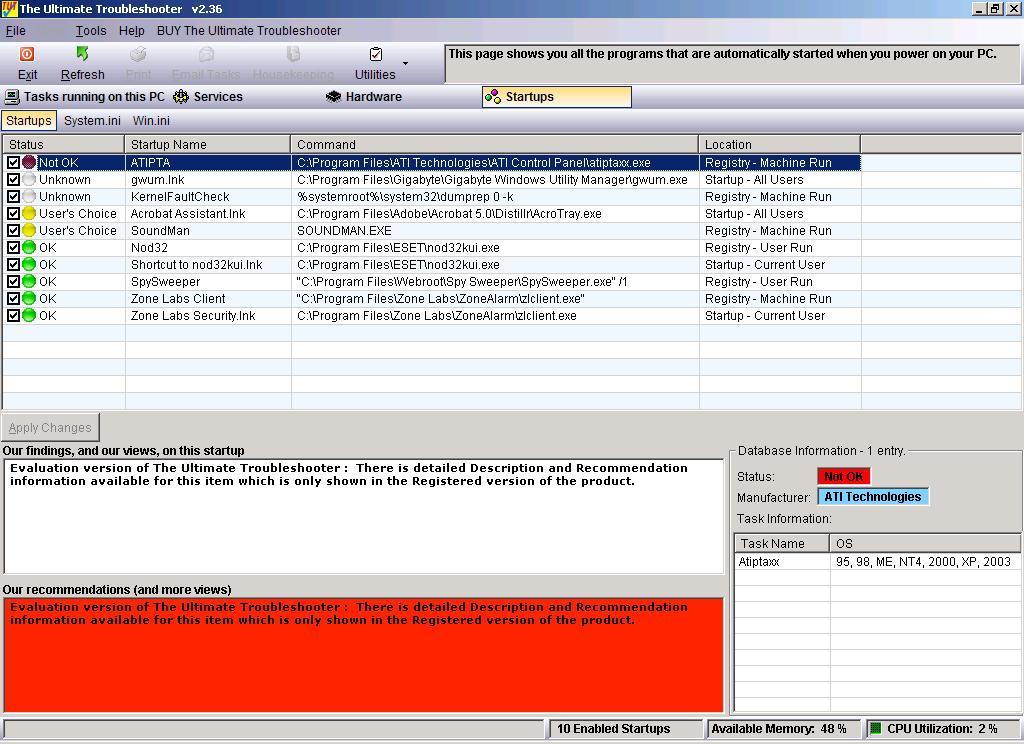Screen dimensions: 1024x744
Task: Click the Hardware chip icon
Action: pos(334,97)
